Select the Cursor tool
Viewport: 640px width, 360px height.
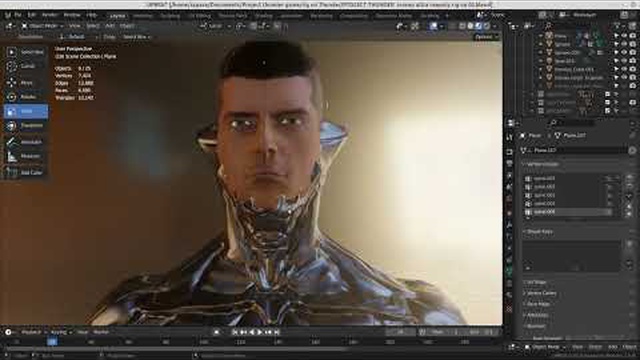(x=26, y=66)
